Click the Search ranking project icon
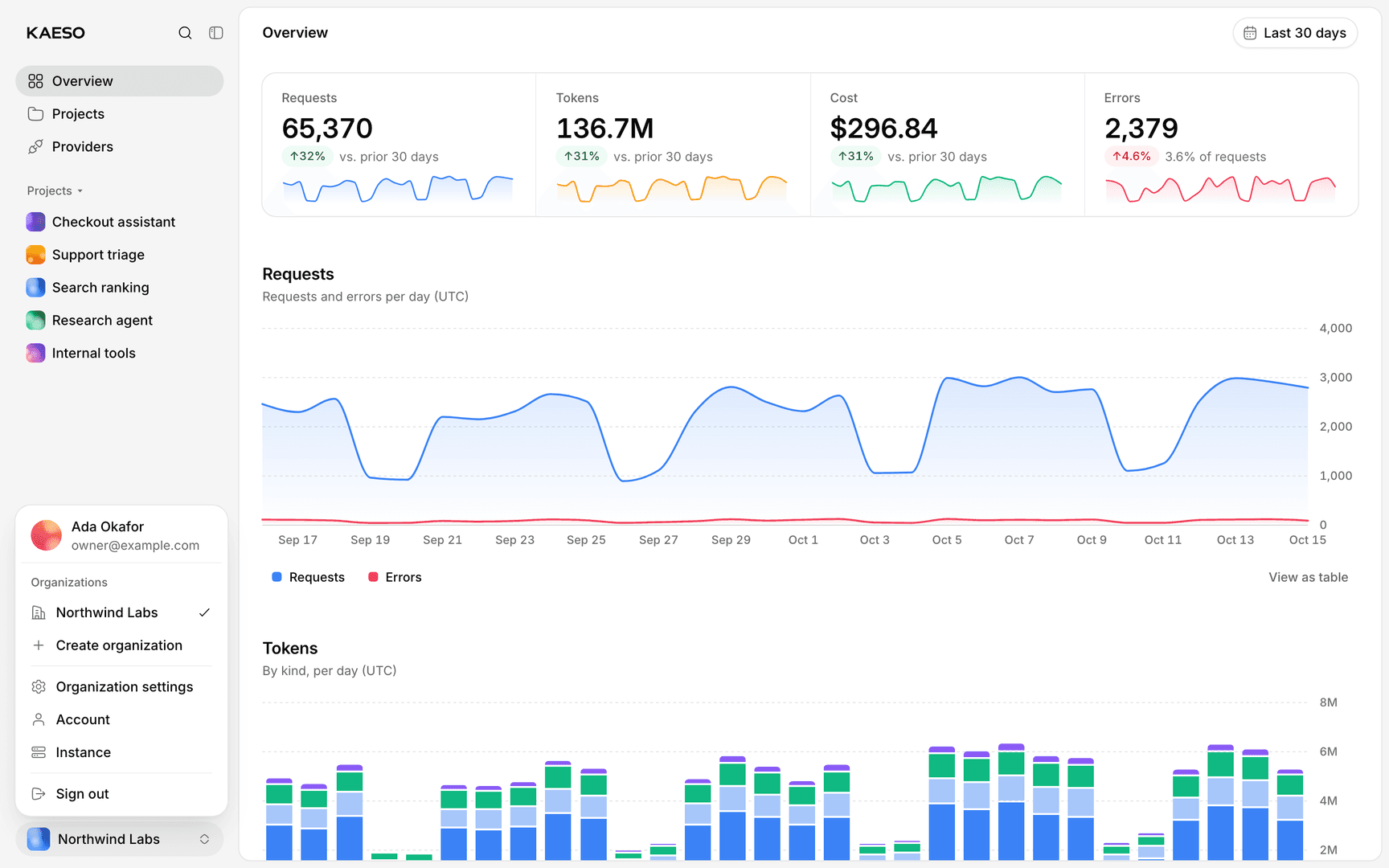 click(x=35, y=288)
